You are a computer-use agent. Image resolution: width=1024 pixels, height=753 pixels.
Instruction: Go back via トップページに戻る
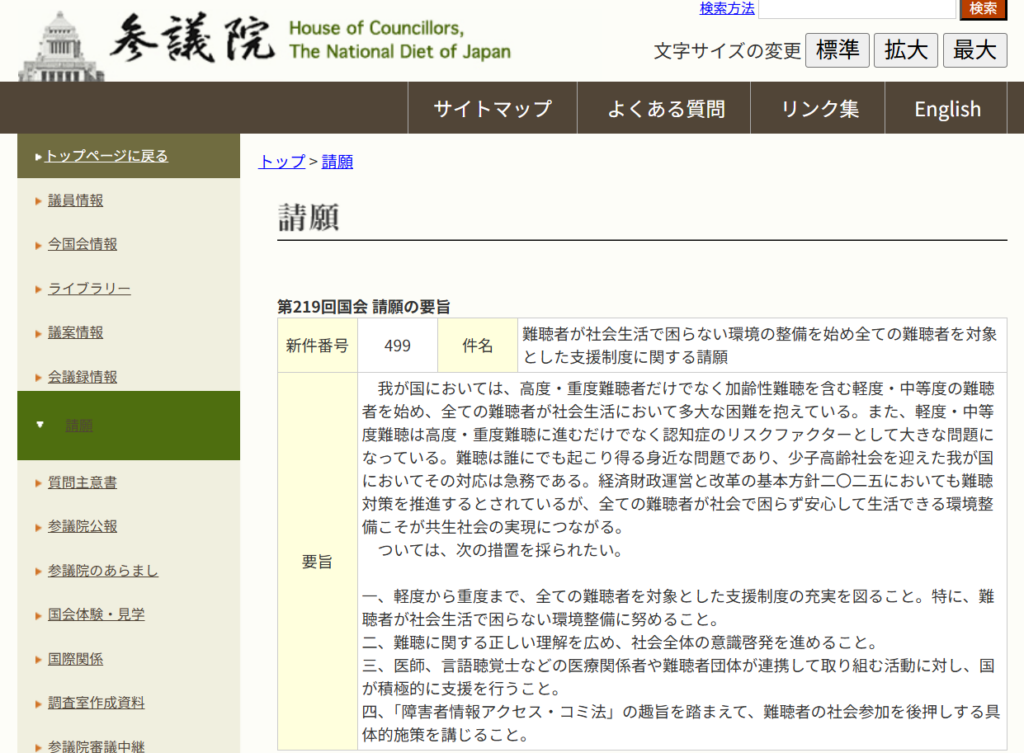pyautogui.click(x=106, y=156)
